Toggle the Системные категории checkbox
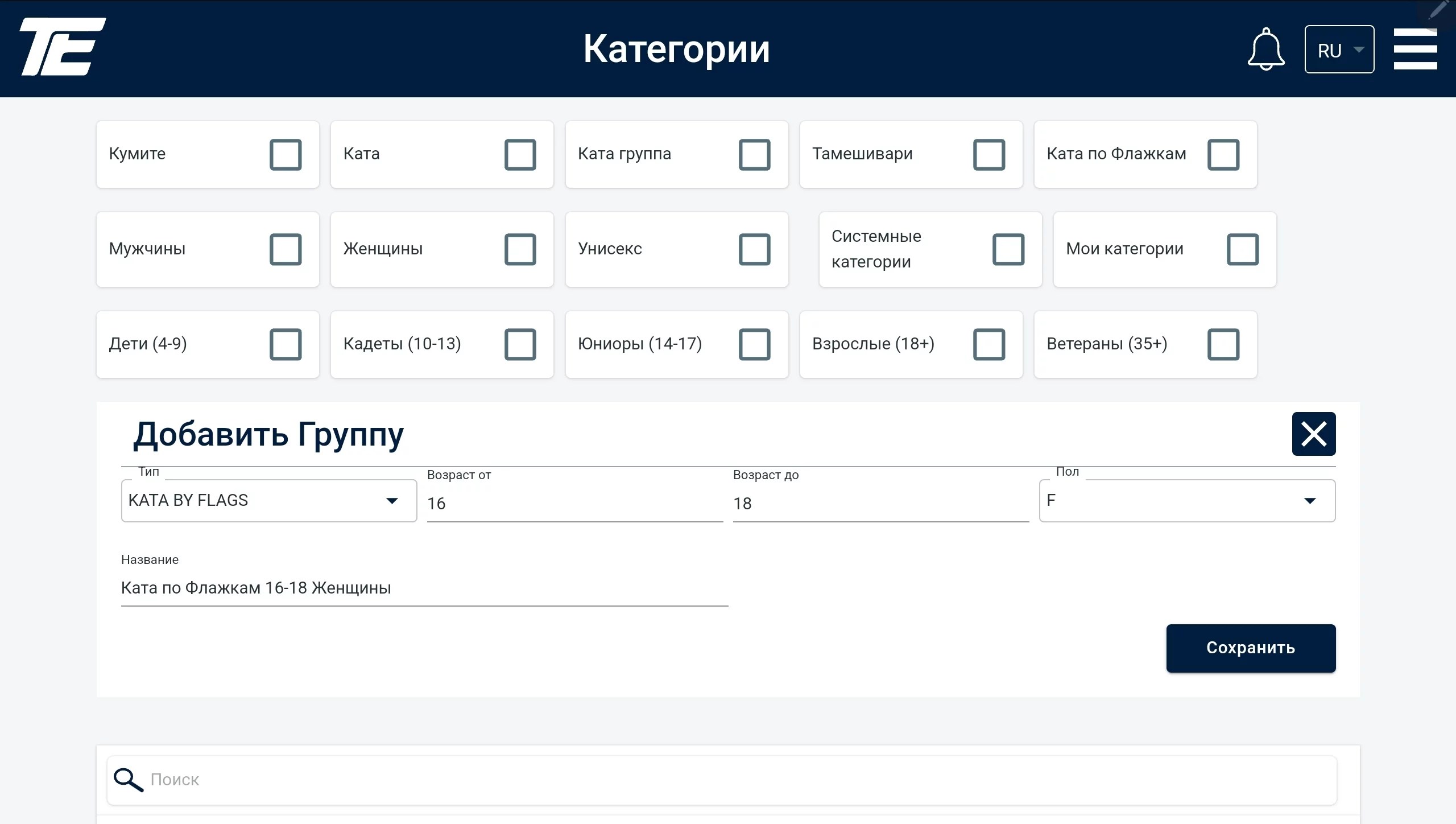The image size is (1456, 824). tap(1008, 249)
